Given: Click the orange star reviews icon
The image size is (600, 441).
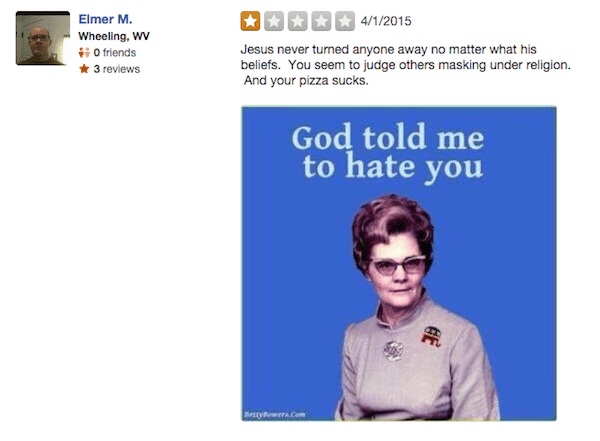Looking at the screenshot, I should tap(83, 69).
